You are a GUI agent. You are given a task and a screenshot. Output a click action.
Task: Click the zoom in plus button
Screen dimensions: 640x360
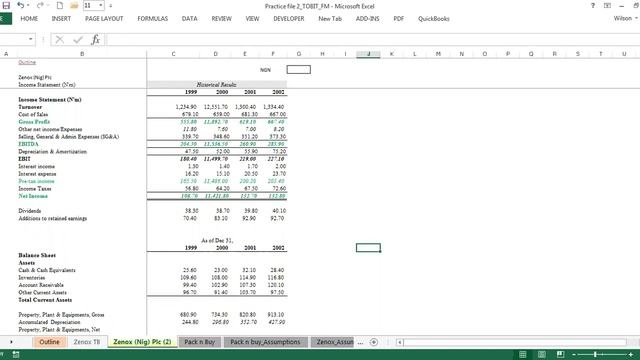pyautogui.click(x=631, y=355)
